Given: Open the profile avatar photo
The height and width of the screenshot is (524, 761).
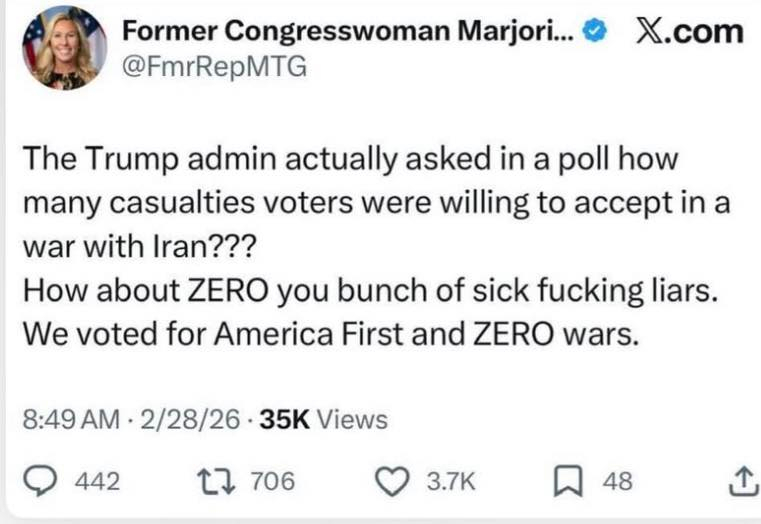Looking at the screenshot, I should pyautogui.click(x=62, y=46).
